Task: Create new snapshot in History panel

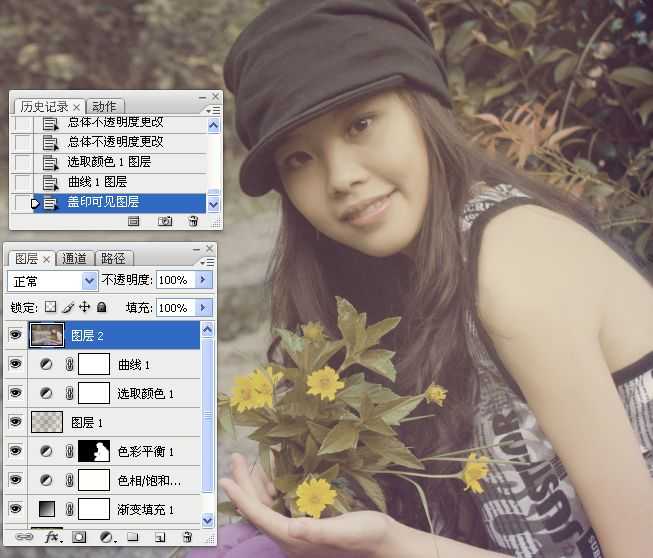Action: point(165,221)
